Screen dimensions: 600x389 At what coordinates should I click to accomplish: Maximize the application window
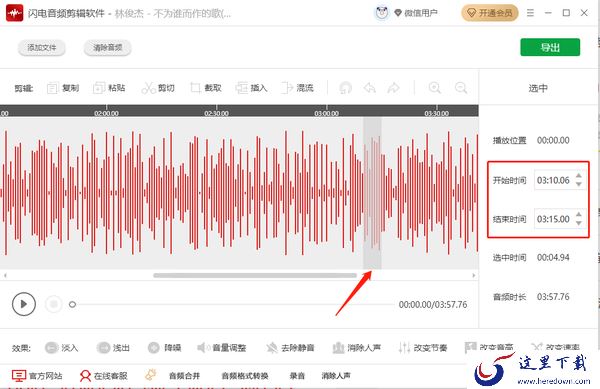tap(566, 13)
